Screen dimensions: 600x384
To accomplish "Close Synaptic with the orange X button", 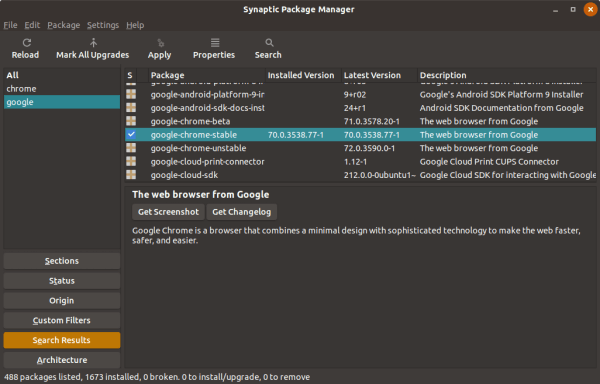I will coord(590,9).
